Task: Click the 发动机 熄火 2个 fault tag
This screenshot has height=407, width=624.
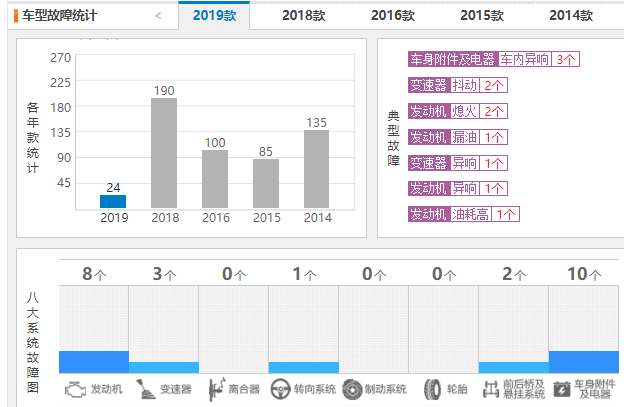Action: 458,111
